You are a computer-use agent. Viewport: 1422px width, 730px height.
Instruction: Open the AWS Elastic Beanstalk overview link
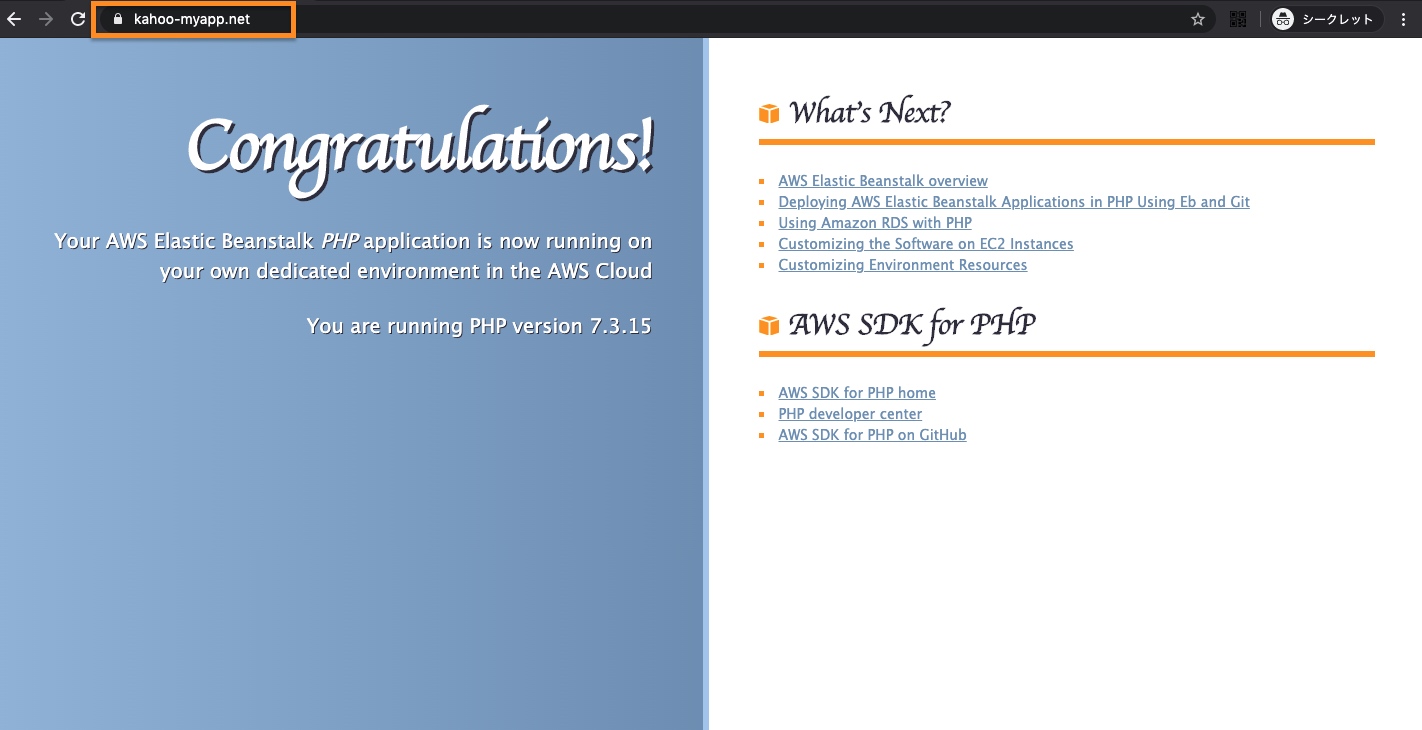pos(883,181)
